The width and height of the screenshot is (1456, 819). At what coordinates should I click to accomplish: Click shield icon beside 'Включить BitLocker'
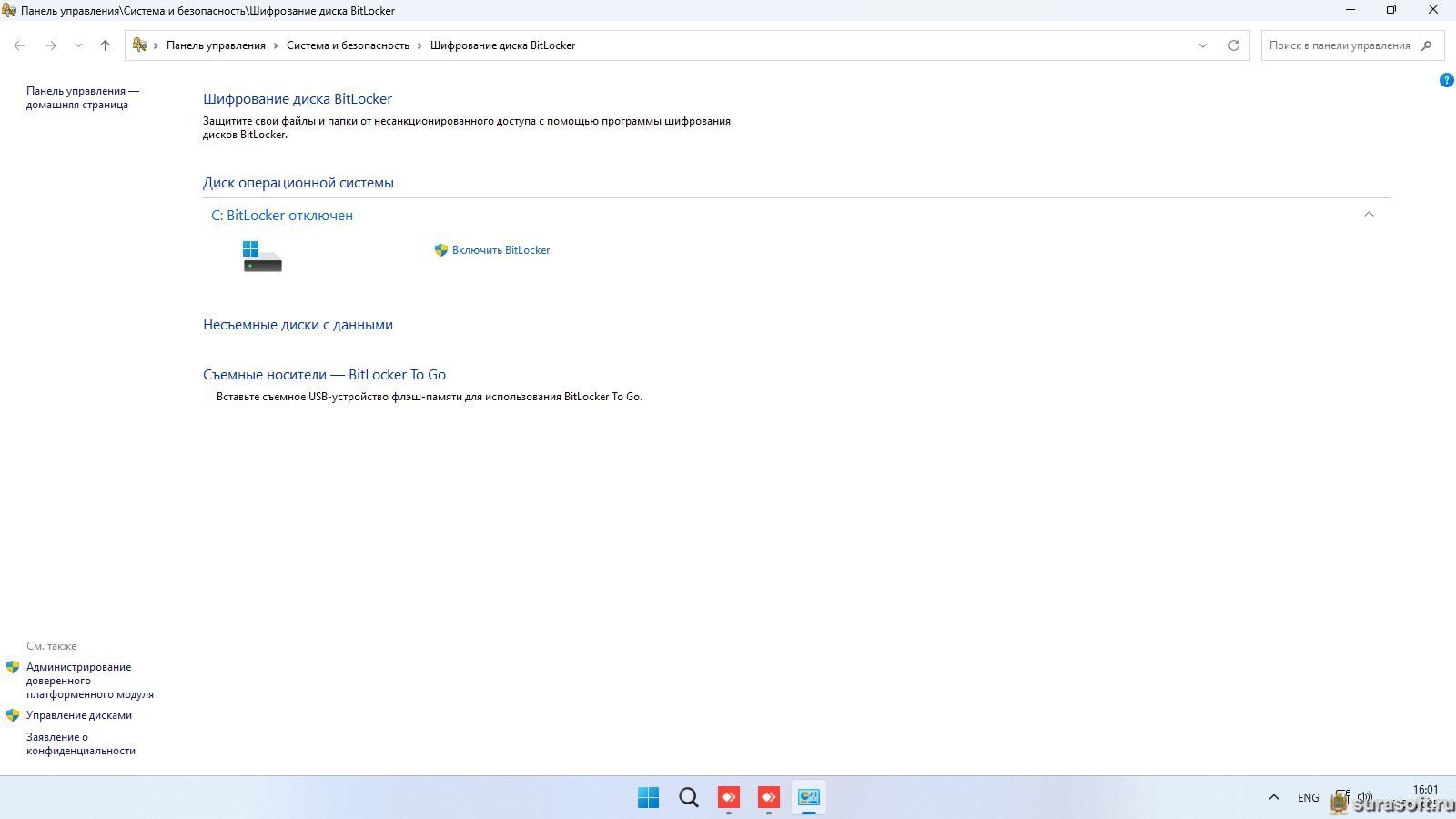point(441,250)
